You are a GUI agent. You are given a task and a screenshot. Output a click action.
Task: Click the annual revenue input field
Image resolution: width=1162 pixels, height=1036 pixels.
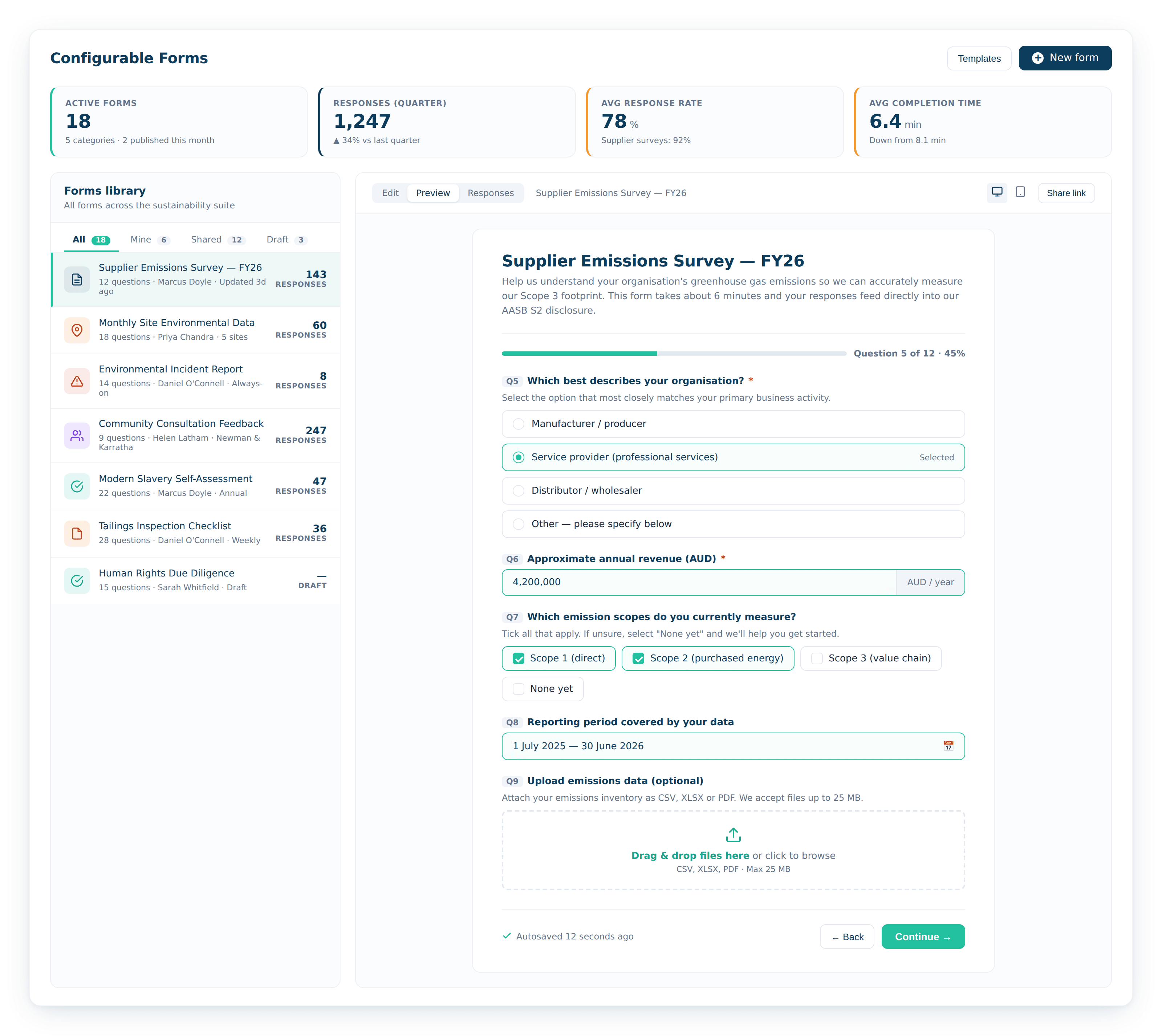(x=699, y=582)
